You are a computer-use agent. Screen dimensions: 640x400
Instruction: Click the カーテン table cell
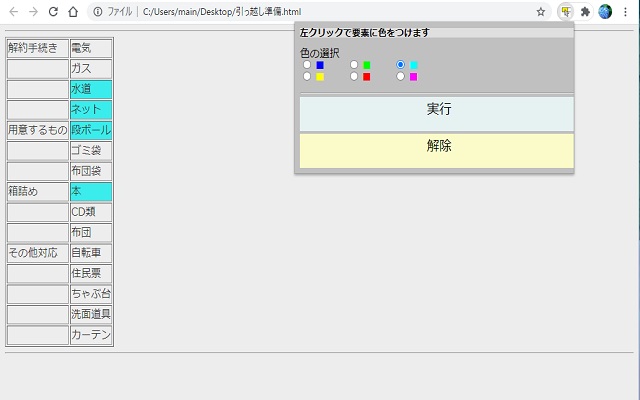91,335
